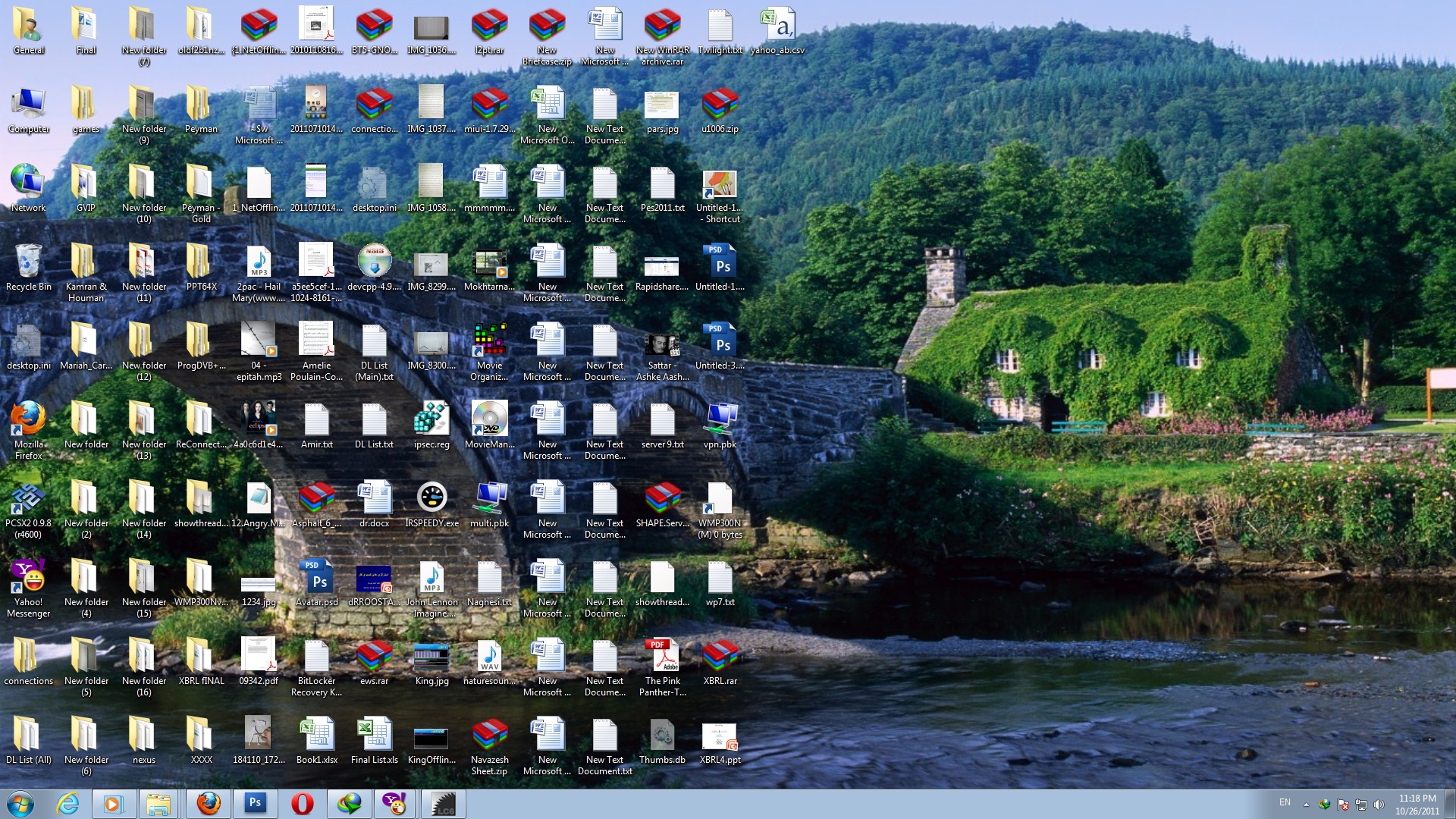Select the u1006.zip archive
This screenshot has width=1456, height=819.
pyautogui.click(x=720, y=110)
